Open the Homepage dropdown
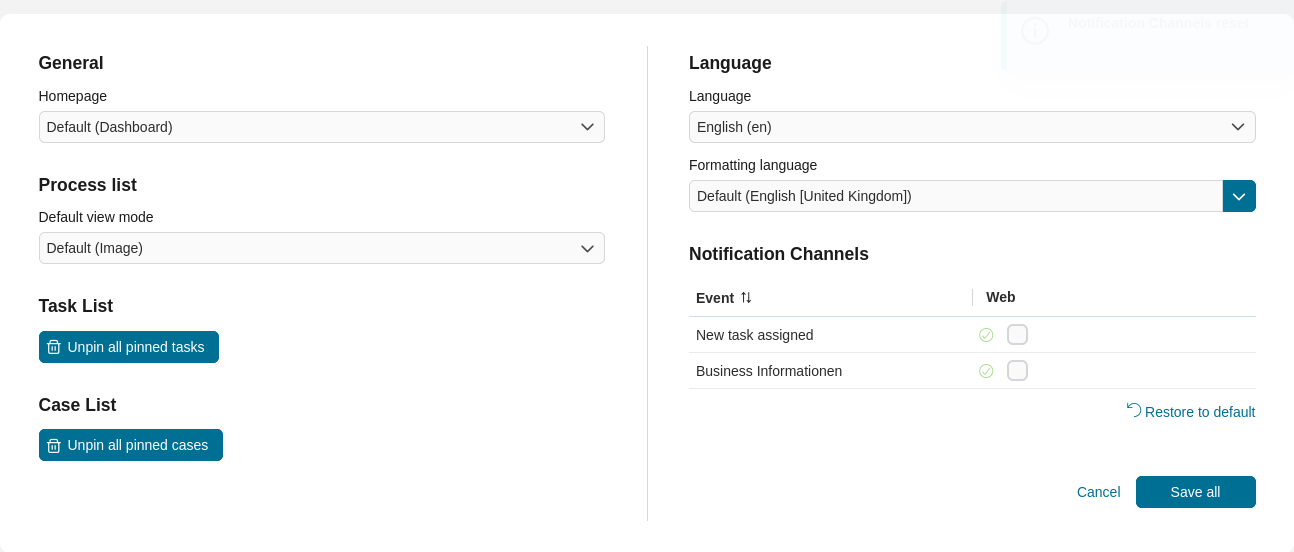The image size is (1294, 552). click(321, 127)
